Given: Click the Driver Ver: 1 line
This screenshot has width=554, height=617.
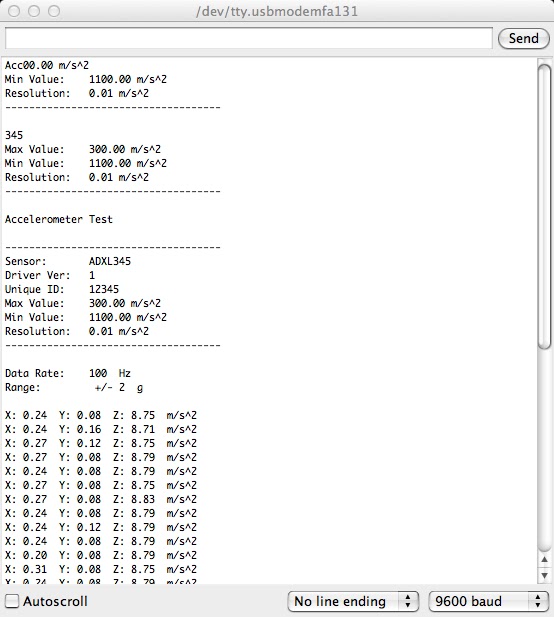Looking at the screenshot, I should click(50, 275).
